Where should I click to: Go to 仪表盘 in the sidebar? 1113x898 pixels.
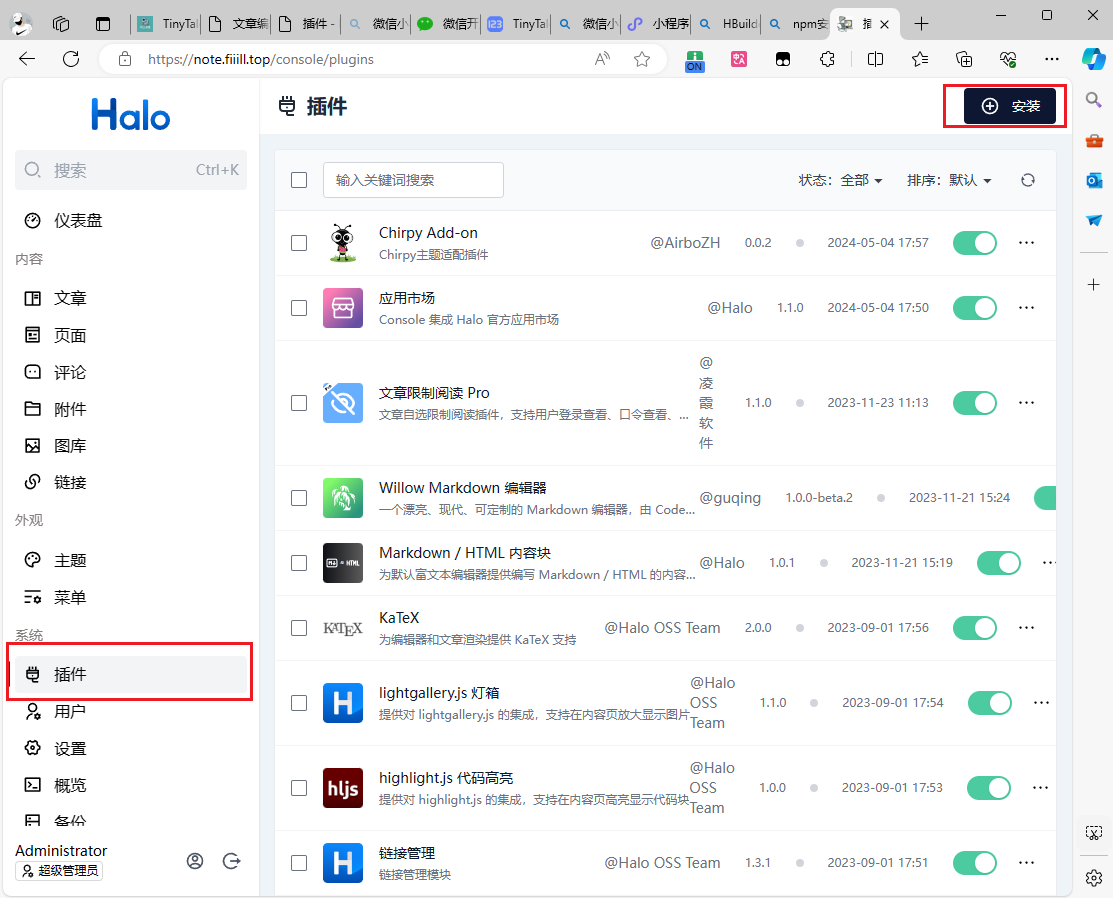point(131,221)
